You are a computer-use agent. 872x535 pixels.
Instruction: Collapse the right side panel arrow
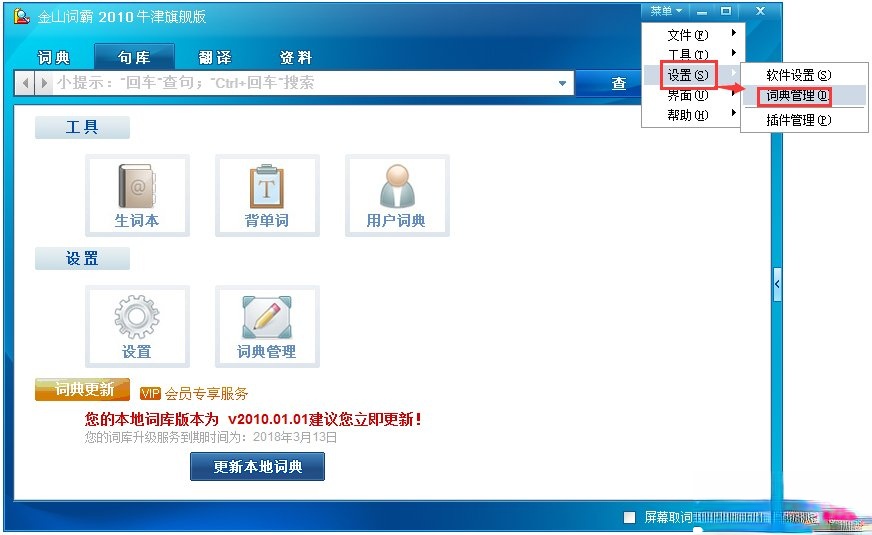click(777, 284)
